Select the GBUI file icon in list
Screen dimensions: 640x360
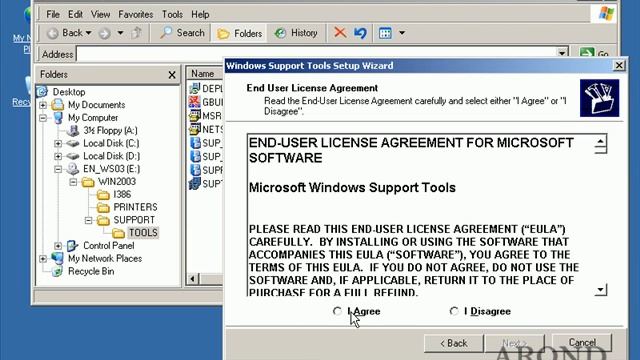(195, 101)
